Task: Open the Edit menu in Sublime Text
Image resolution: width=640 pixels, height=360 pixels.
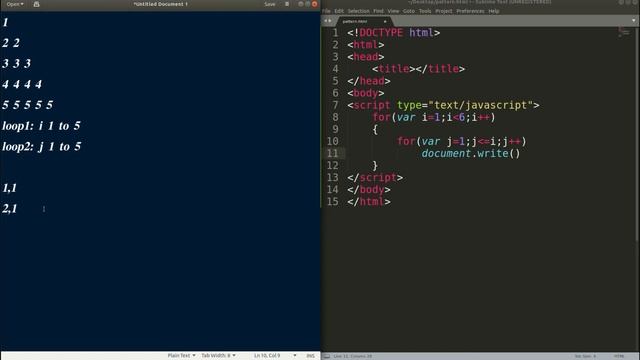Action: click(339, 11)
